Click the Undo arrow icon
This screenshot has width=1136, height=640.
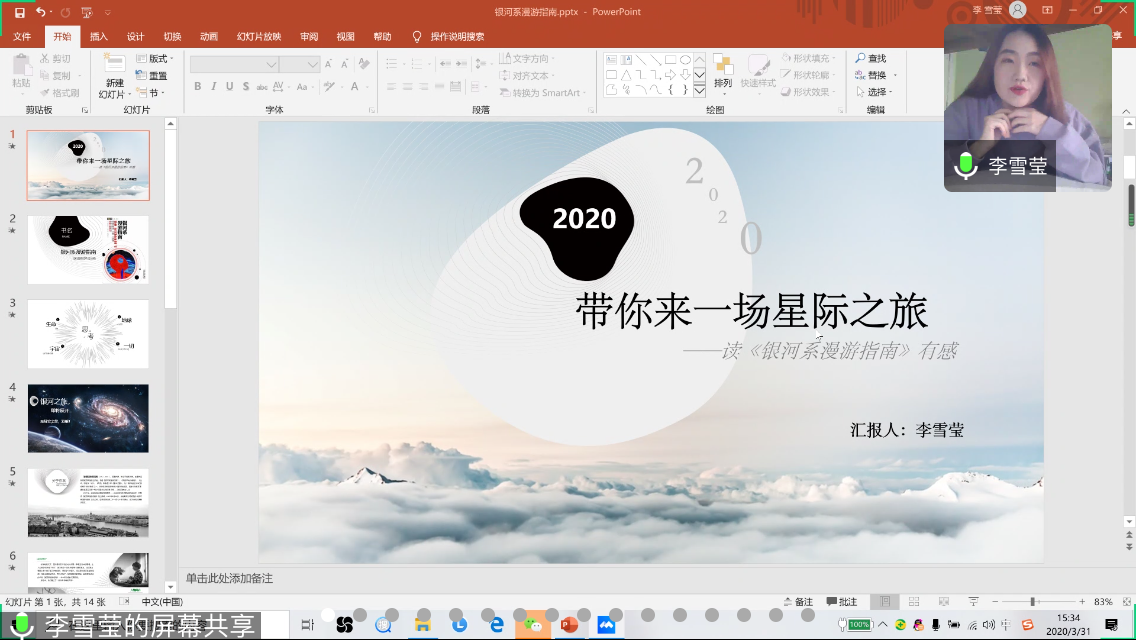point(41,12)
